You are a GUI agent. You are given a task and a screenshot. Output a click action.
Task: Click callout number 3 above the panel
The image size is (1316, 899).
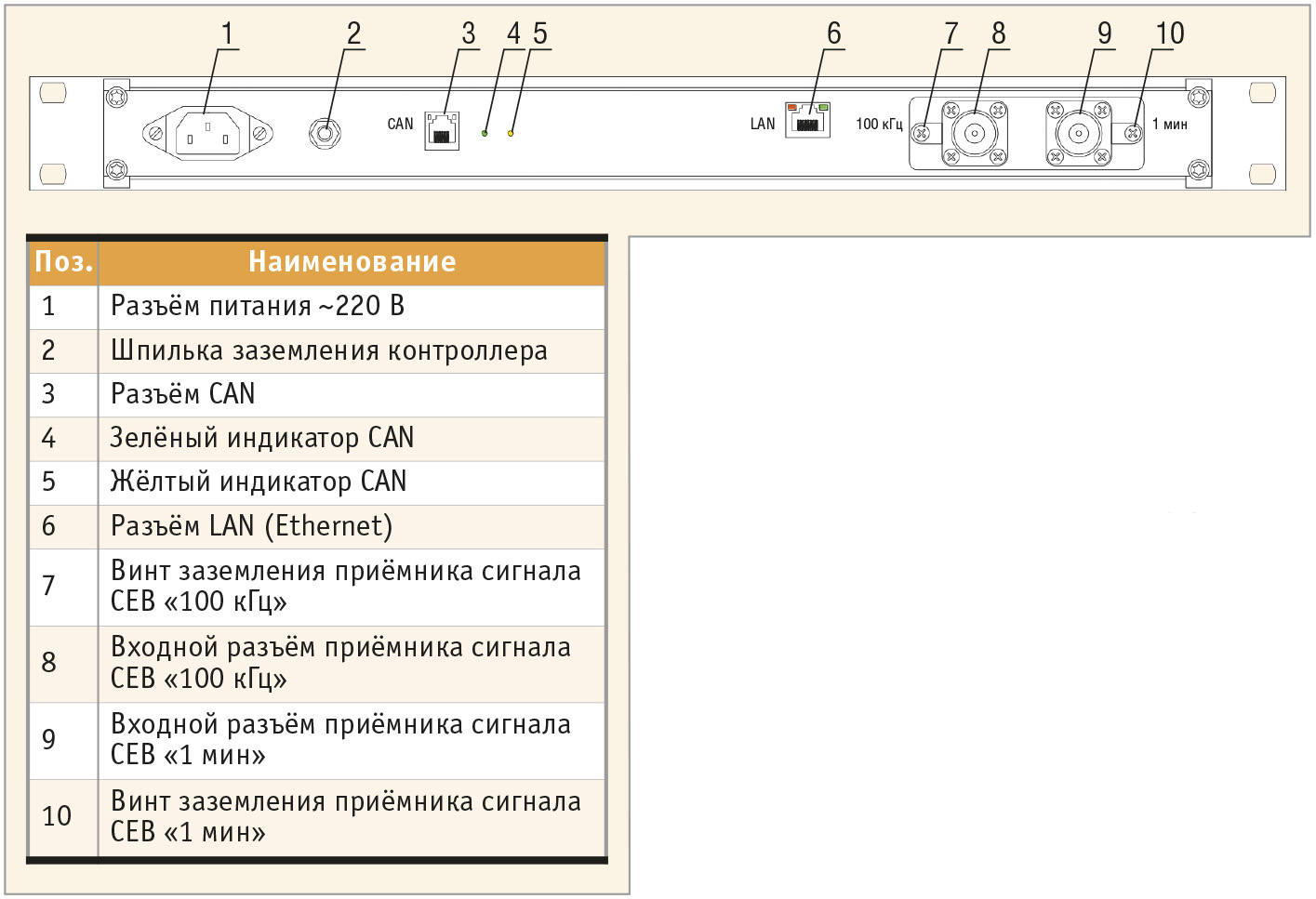(x=469, y=33)
